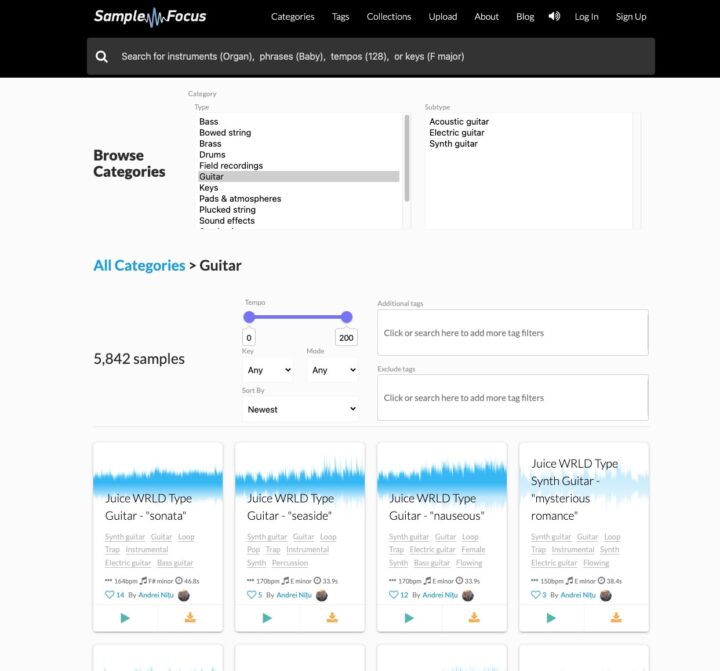720x671 pixels.
Task: Click the tempo slider's right handle
Action: click(347, 317)
